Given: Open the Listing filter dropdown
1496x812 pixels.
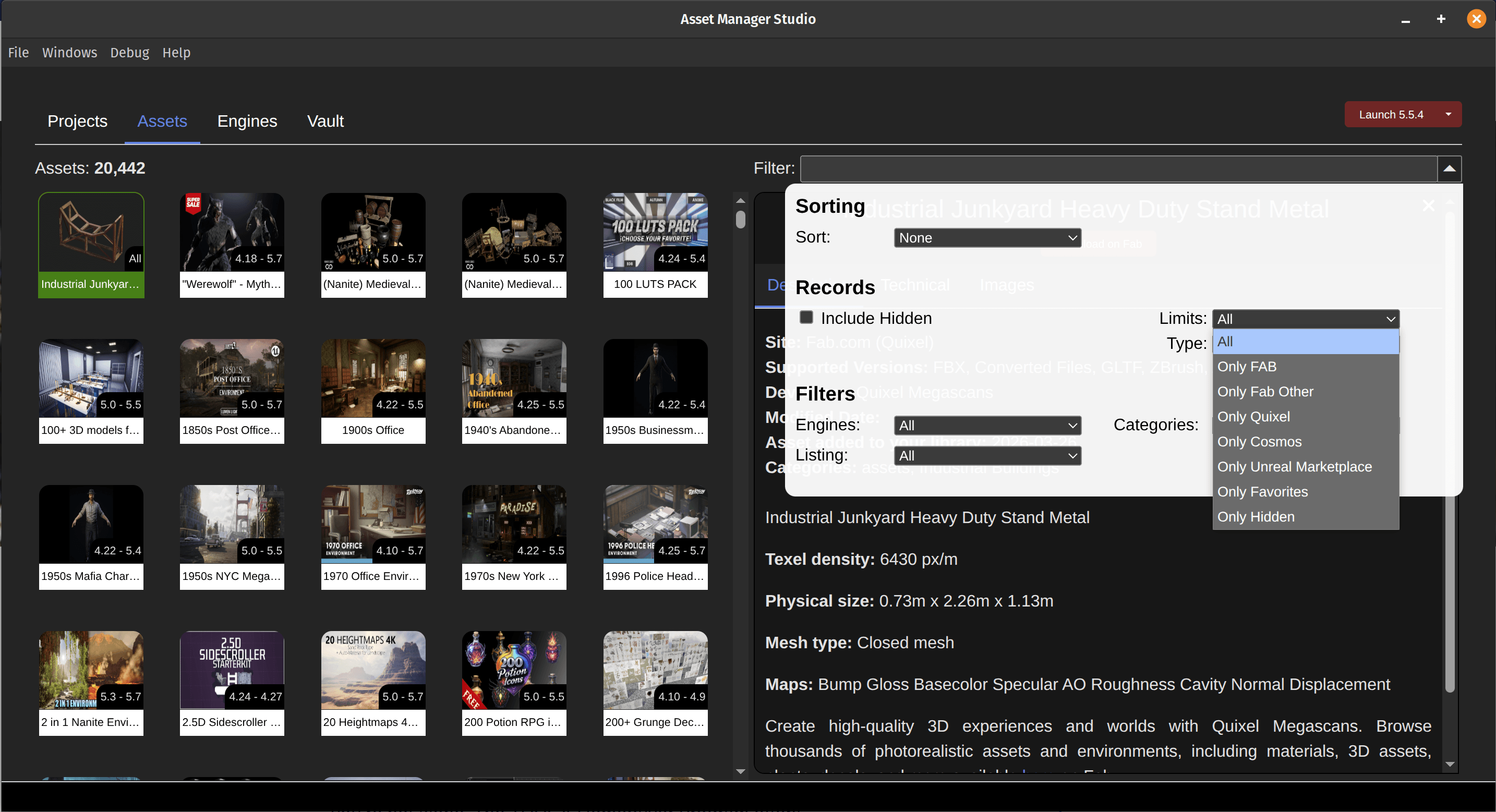Looking at the screenshot, I should (x=987, y=455).
